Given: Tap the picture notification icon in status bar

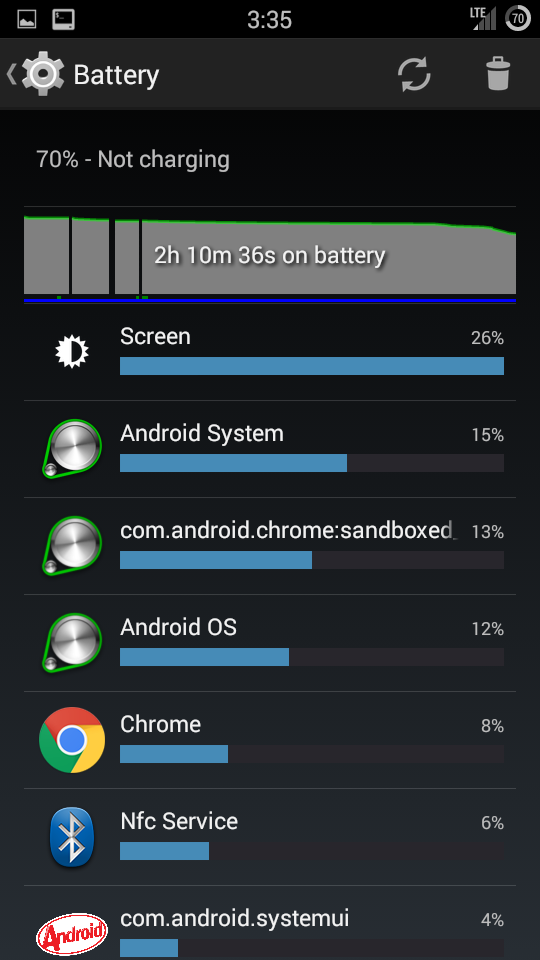Looking at the screenshot, I should tap(27, 20).
